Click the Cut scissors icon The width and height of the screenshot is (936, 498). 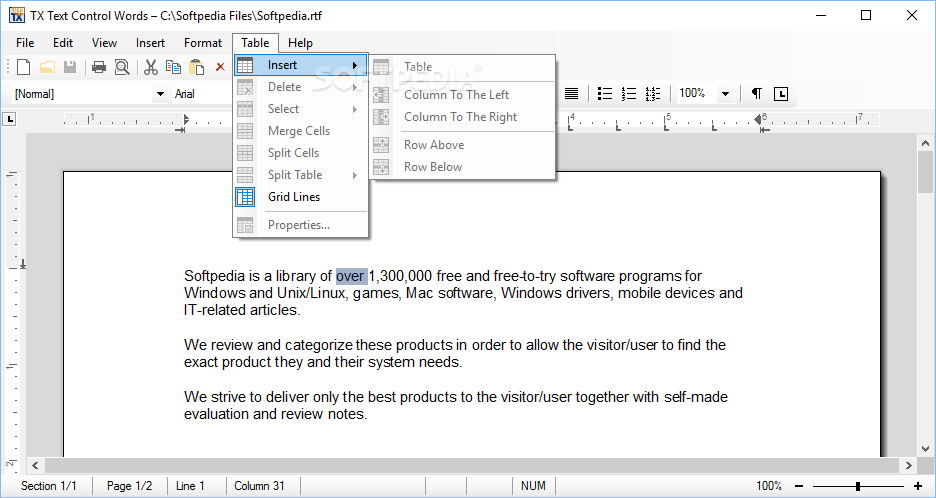(151, 67)
